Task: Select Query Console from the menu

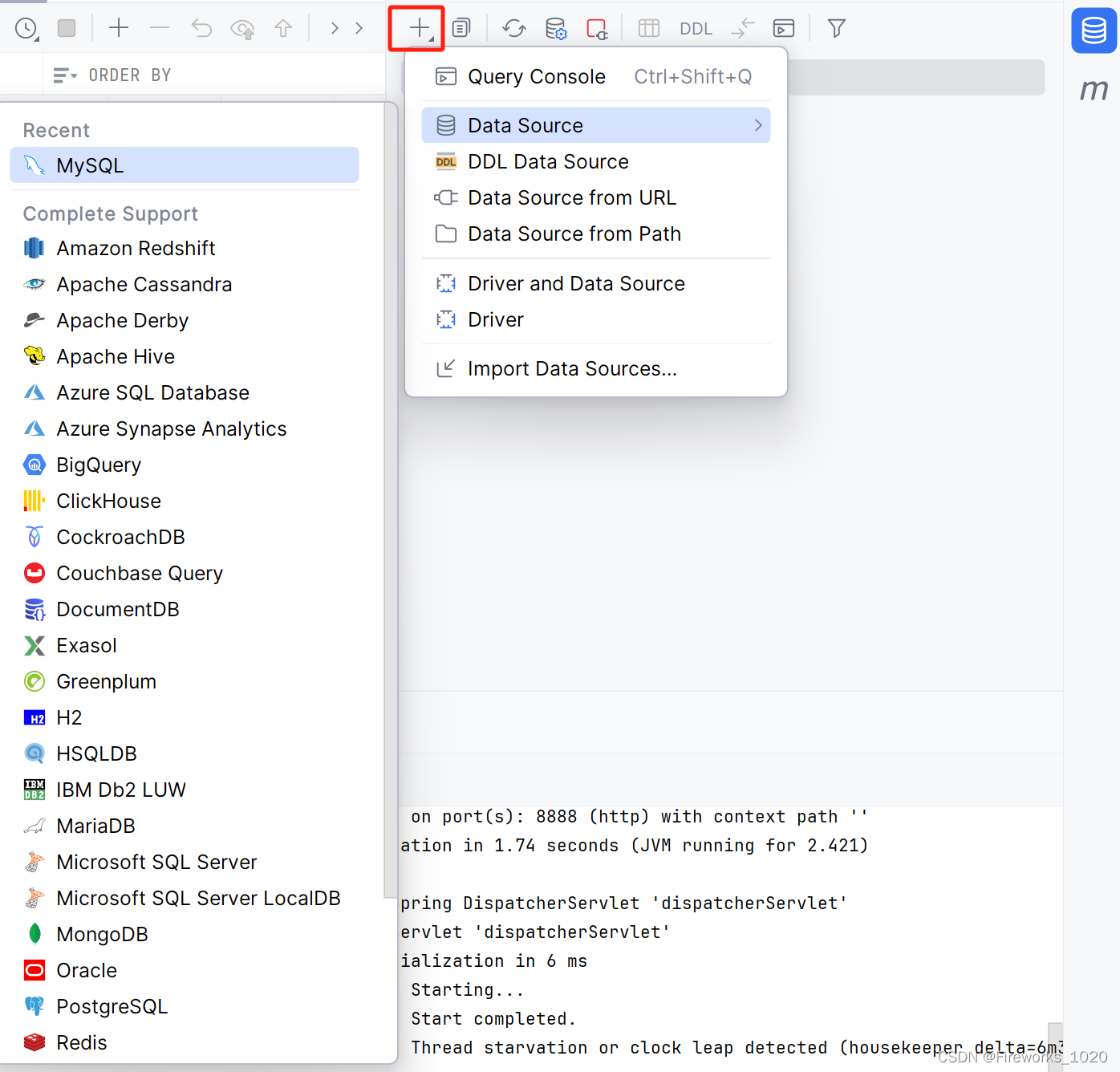Action: (595, 76)
